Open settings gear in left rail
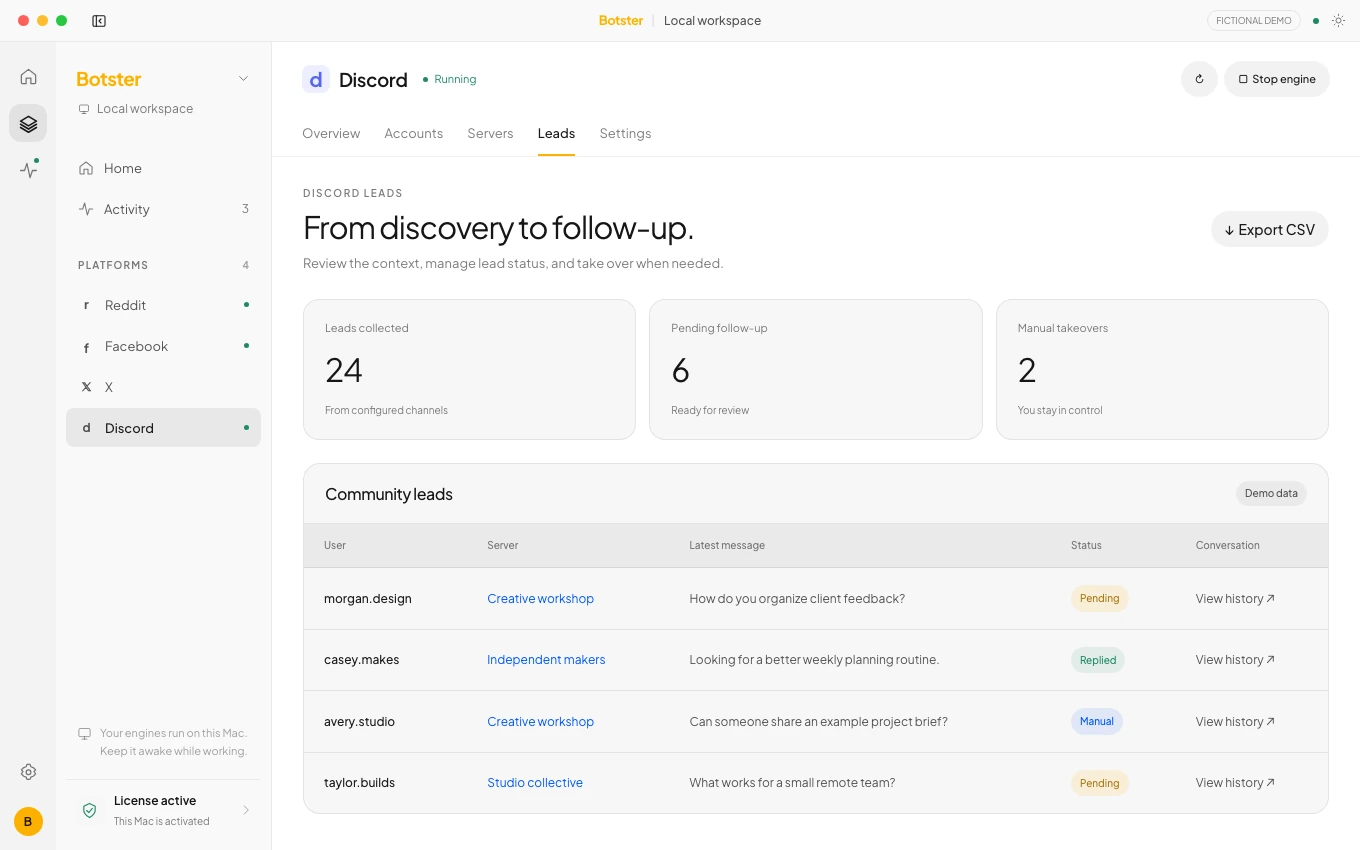This screenshot has height=850, width=1360. pos(28,772)
